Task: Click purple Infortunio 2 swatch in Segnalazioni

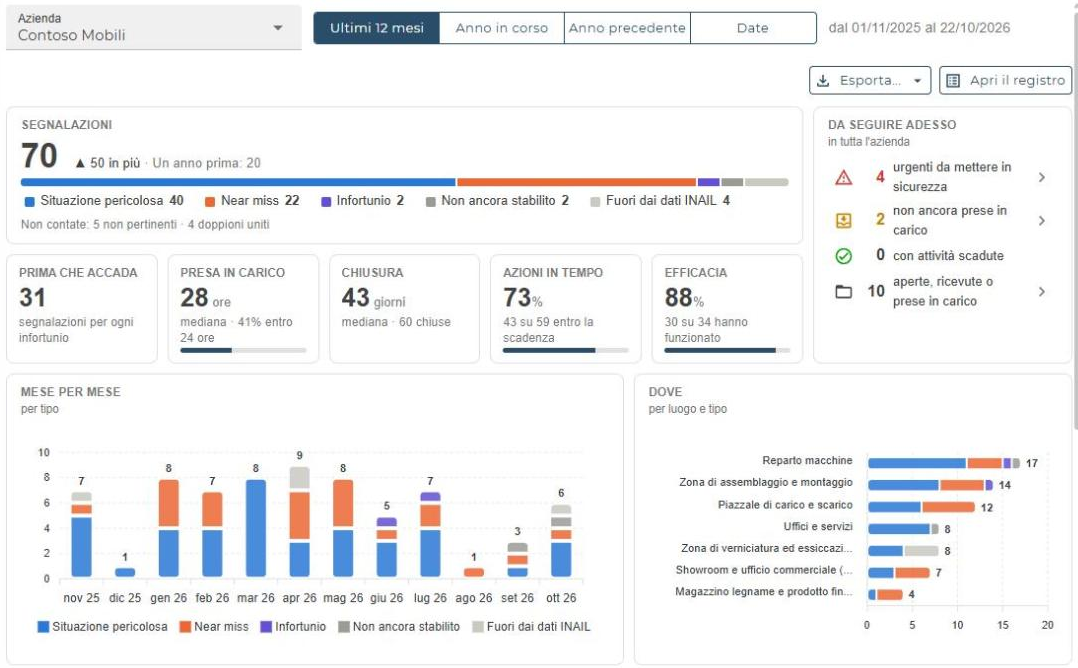Action: tap(326, 202)
